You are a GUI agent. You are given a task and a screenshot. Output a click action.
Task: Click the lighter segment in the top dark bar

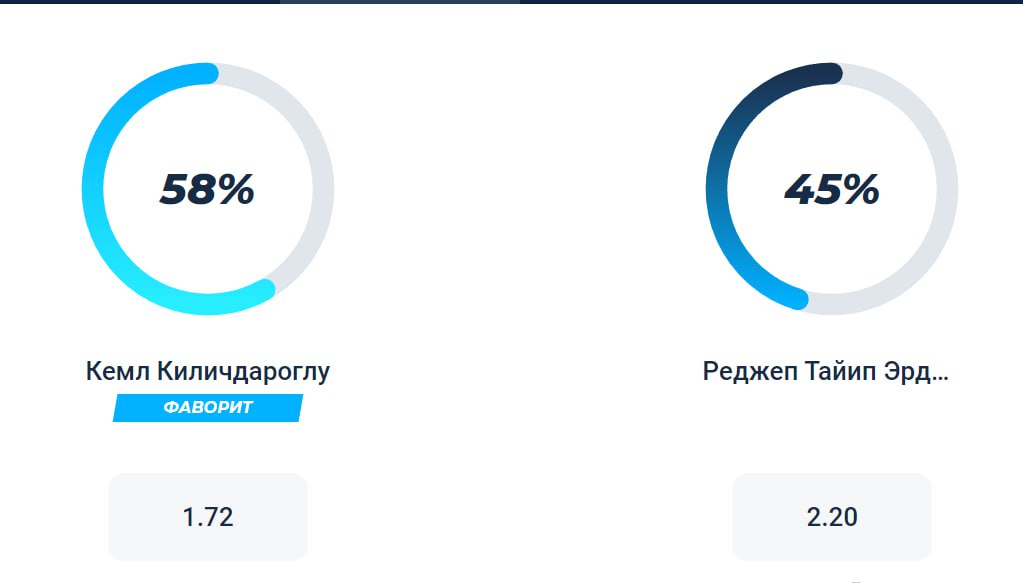pyautogui.click(x=400, y=2)
